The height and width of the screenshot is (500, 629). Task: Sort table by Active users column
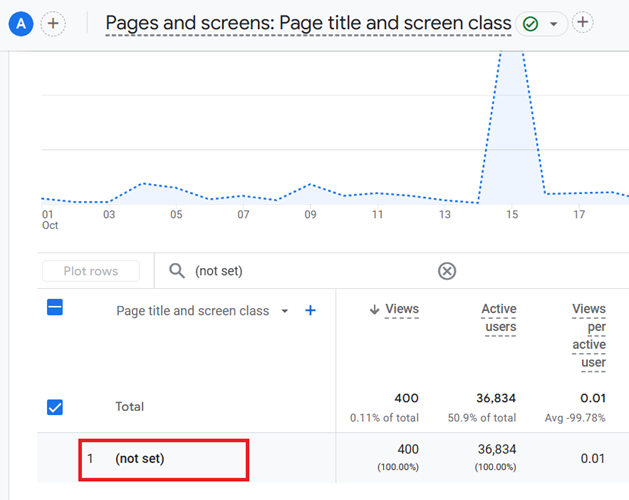click(x=498, y=318)
